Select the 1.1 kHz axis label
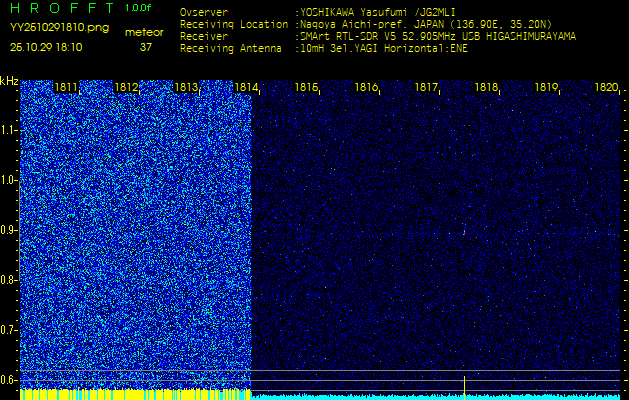The image size is (629, 400). [9, 130]
